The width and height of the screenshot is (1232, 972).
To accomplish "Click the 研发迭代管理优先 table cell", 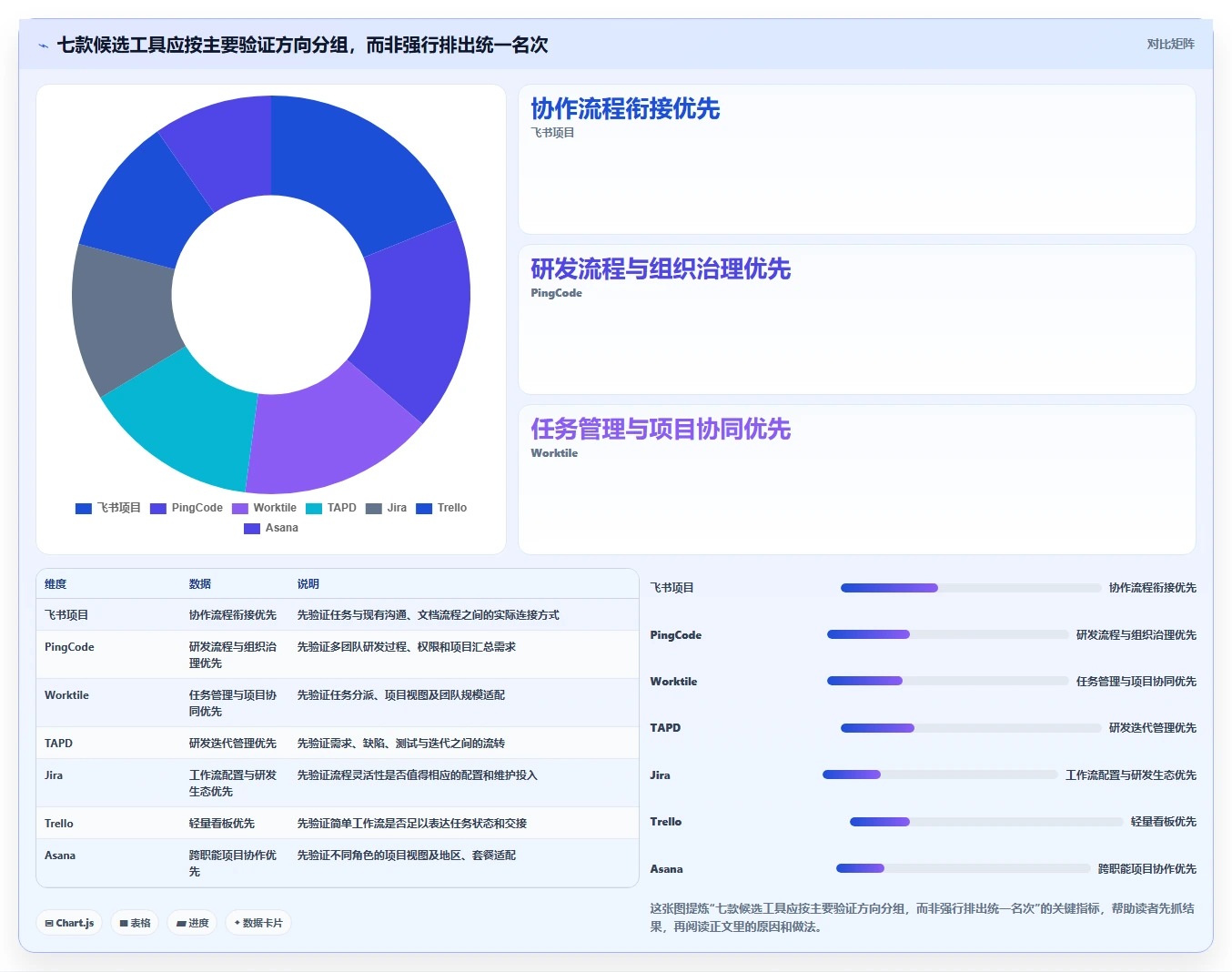I will 233,744.
